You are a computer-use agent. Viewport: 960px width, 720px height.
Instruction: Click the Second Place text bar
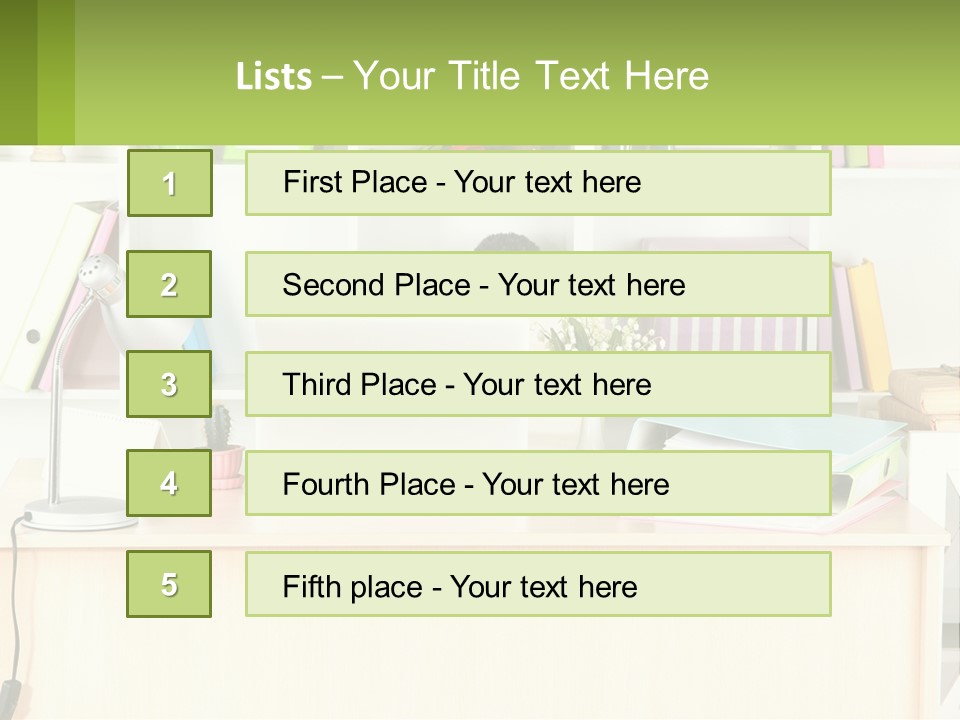pos(538,284)
